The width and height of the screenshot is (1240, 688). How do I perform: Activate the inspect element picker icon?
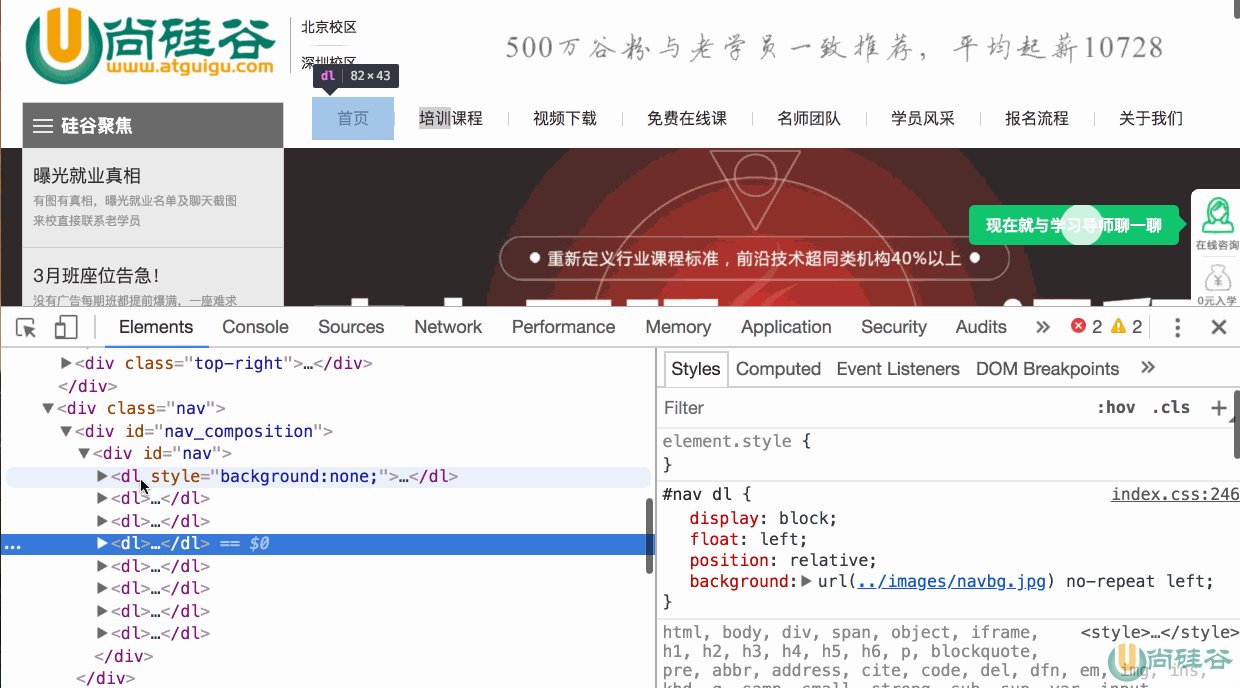pyautogui.click(x=27, y=327)
